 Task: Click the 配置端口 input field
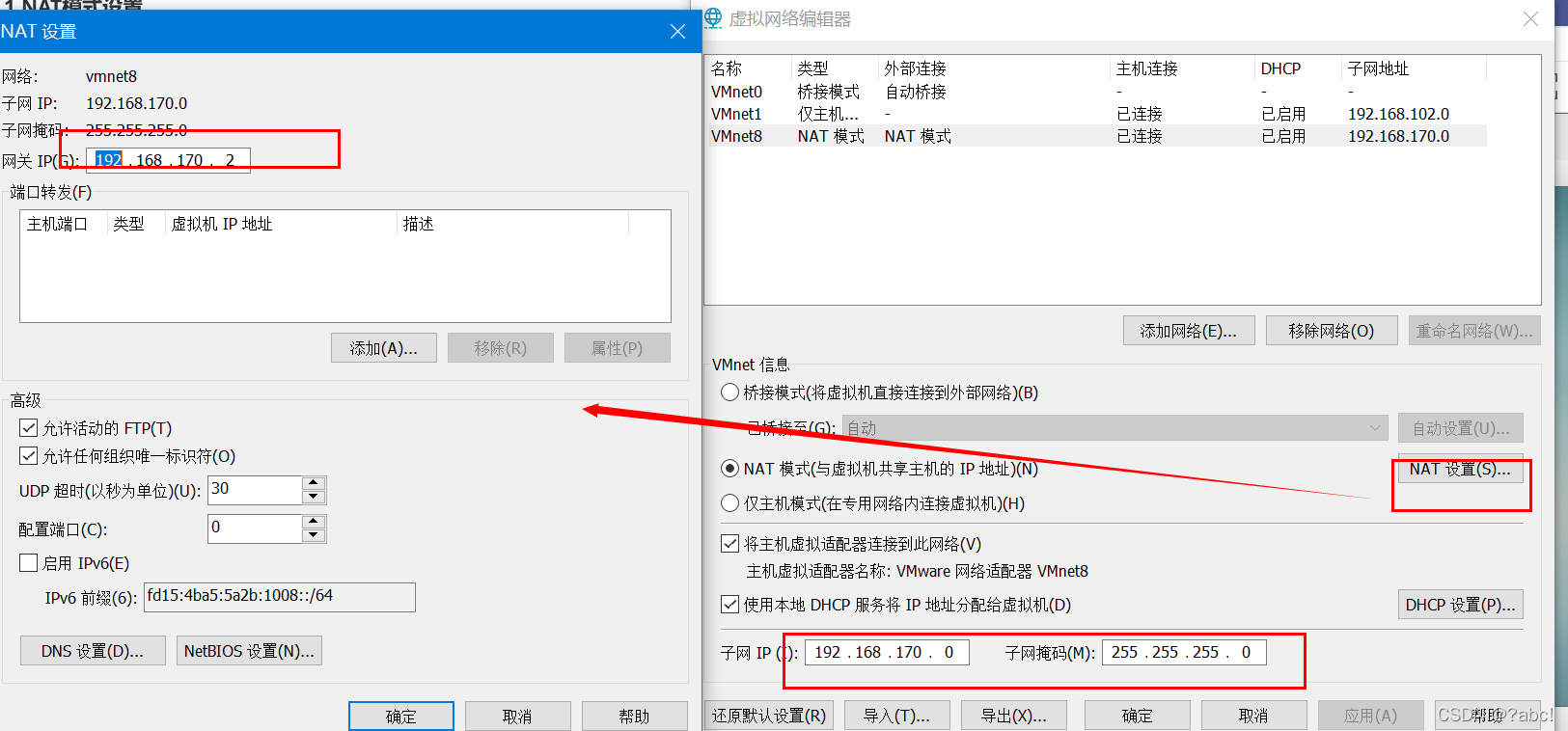256,528
